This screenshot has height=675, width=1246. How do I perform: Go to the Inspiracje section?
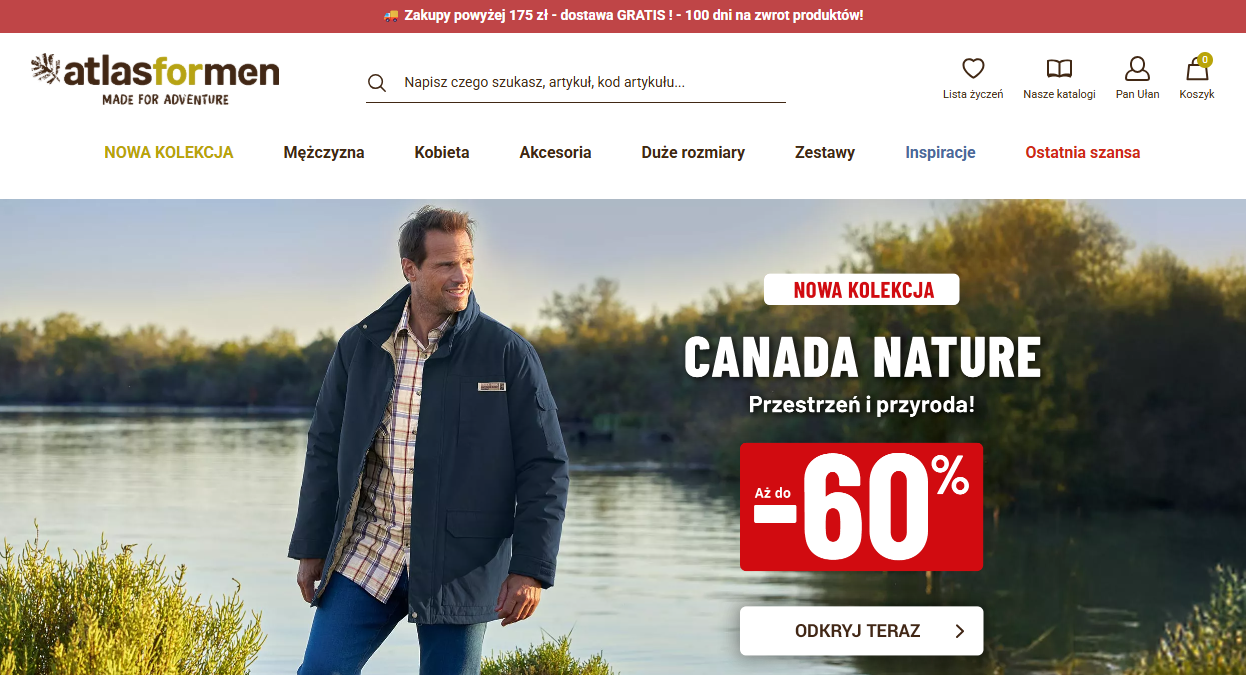click(940, 153)
